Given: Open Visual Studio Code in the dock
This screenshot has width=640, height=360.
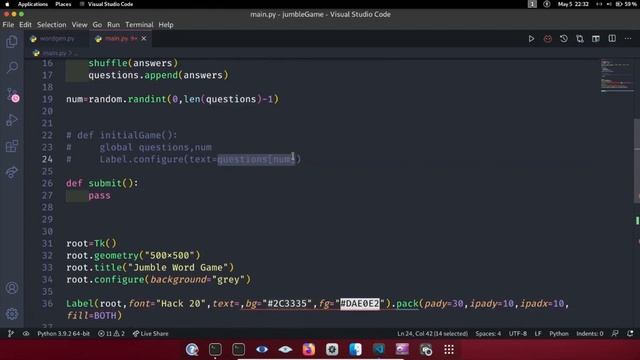Looking at the screenshot, I should pyautogui.click(x=378, y=349).
